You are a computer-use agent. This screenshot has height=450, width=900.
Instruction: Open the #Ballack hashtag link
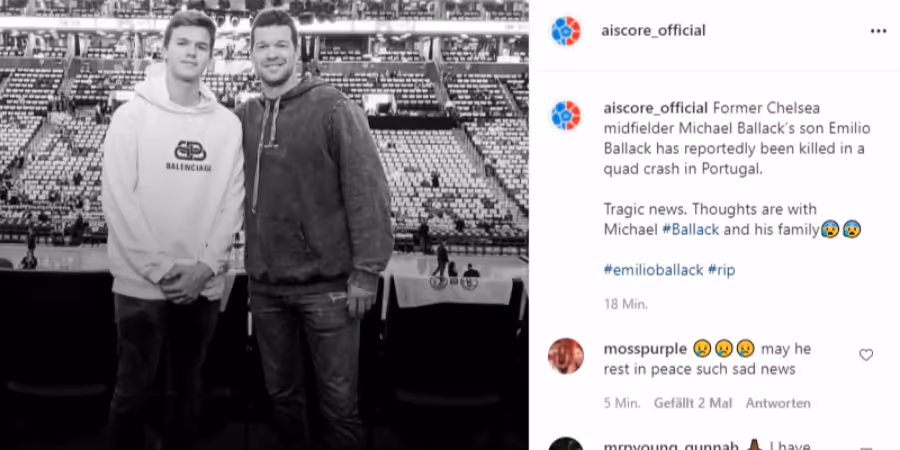(x=690, y=230)
